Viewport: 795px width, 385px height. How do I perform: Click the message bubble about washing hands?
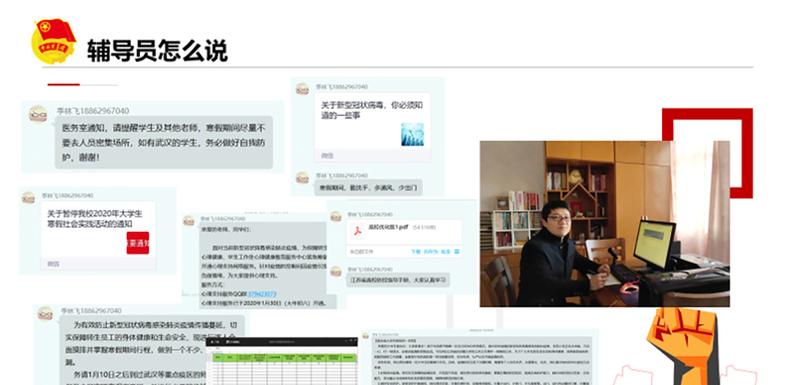368,188
